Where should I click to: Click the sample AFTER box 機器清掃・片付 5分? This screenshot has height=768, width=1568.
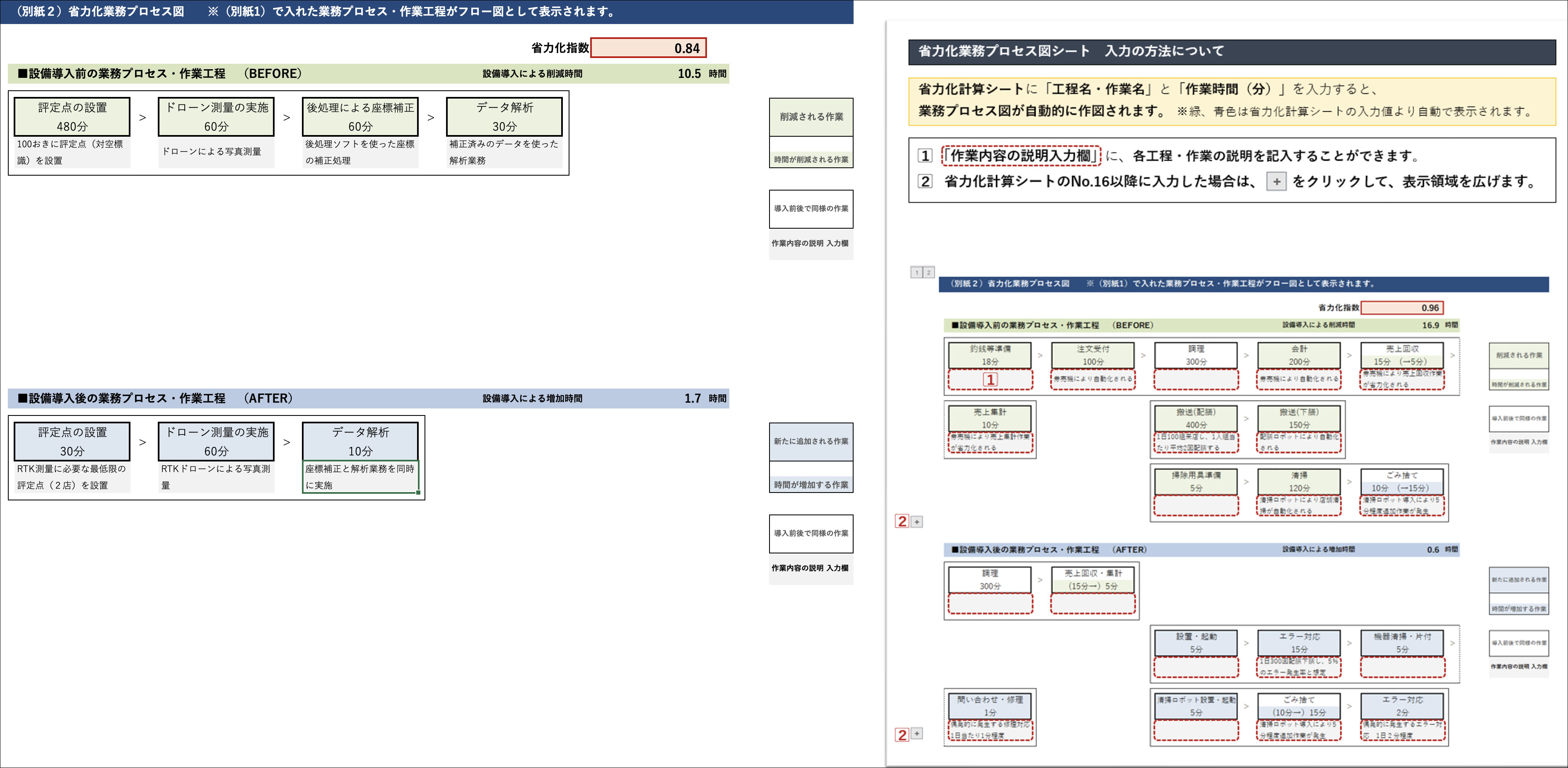point(1402,643)
